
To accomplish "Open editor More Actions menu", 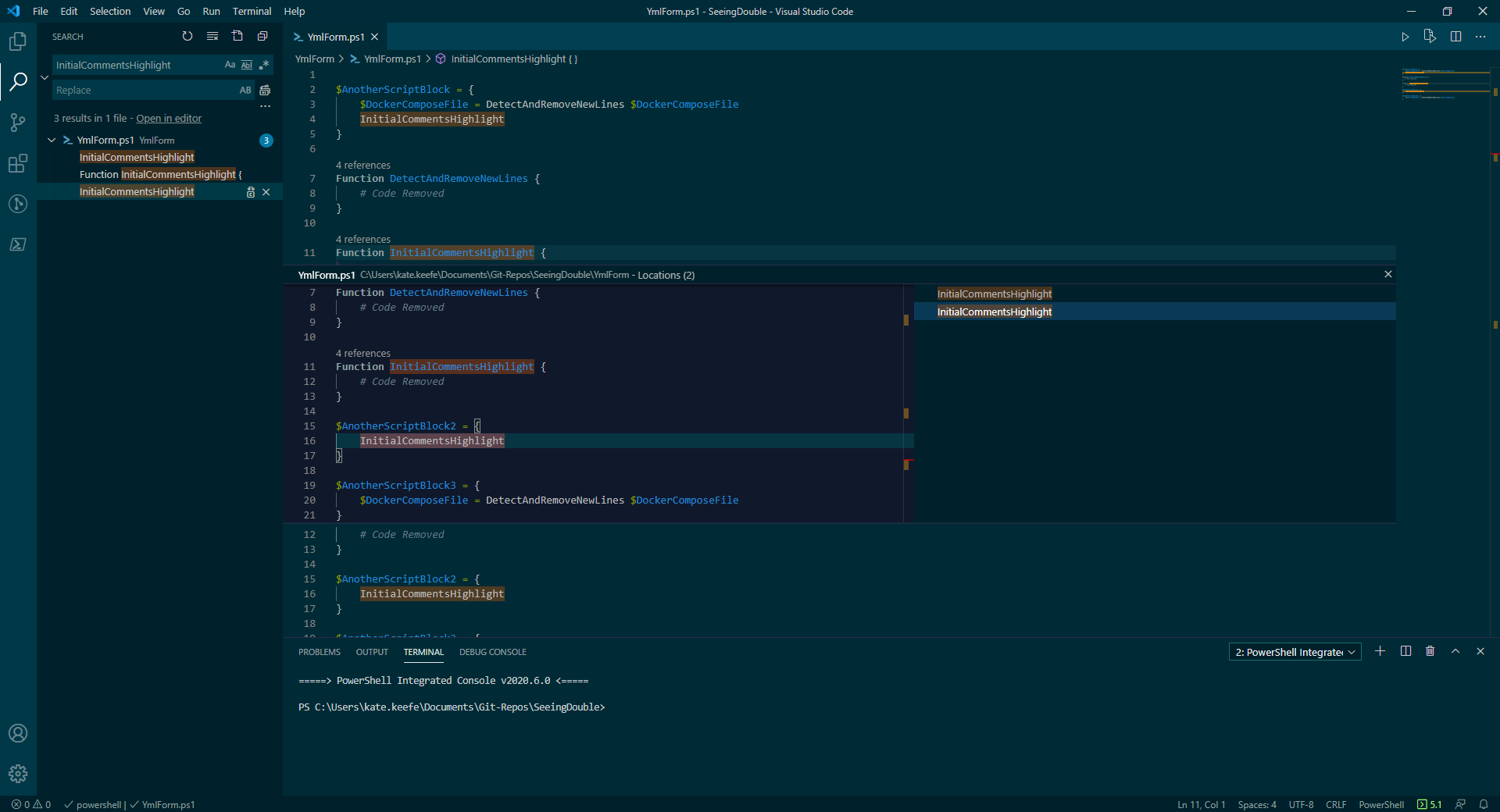I will pyautogui.click(x=1480, y=37).
